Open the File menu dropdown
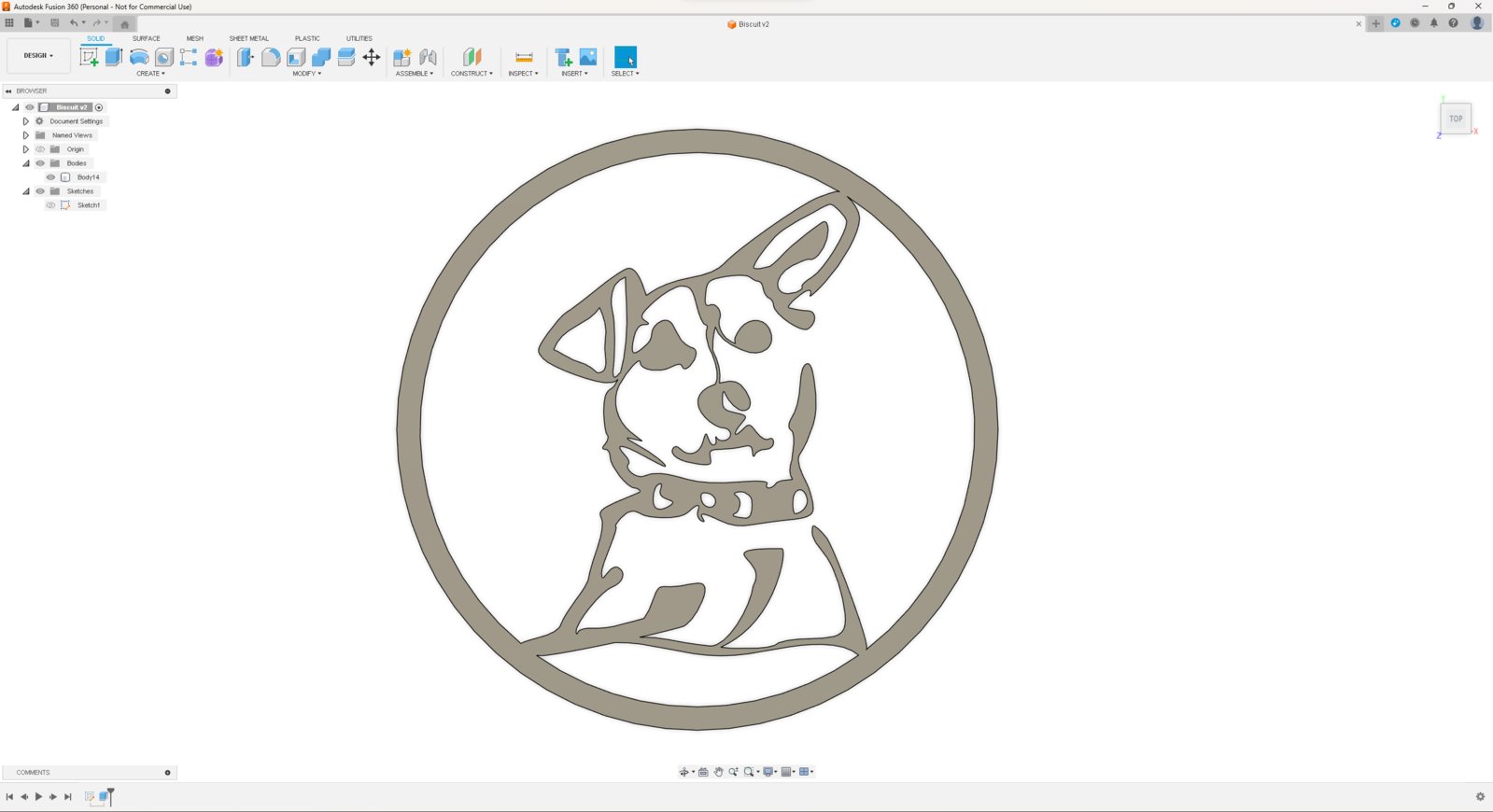Viewport: 1493px width, 812px height. 31,23
